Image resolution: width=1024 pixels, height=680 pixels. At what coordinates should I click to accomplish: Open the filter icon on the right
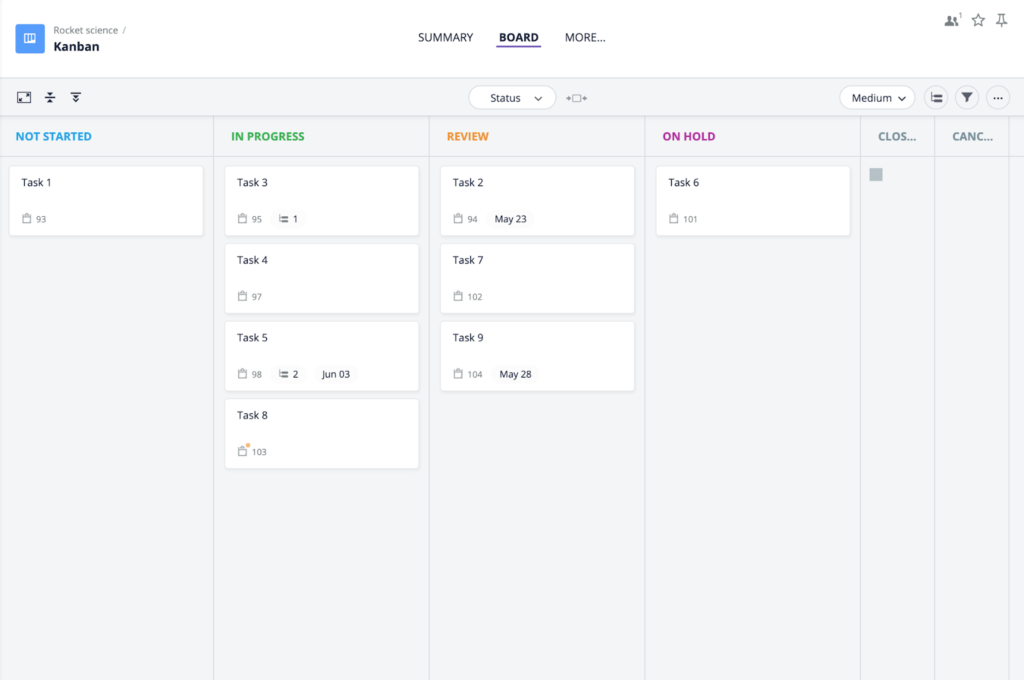click(966, 97)
